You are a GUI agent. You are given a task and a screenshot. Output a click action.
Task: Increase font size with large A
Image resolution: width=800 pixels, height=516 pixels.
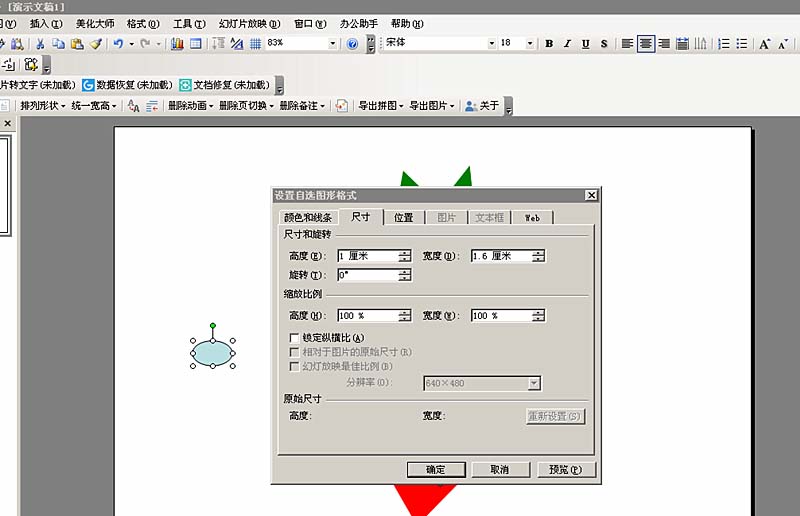(764, 44)
